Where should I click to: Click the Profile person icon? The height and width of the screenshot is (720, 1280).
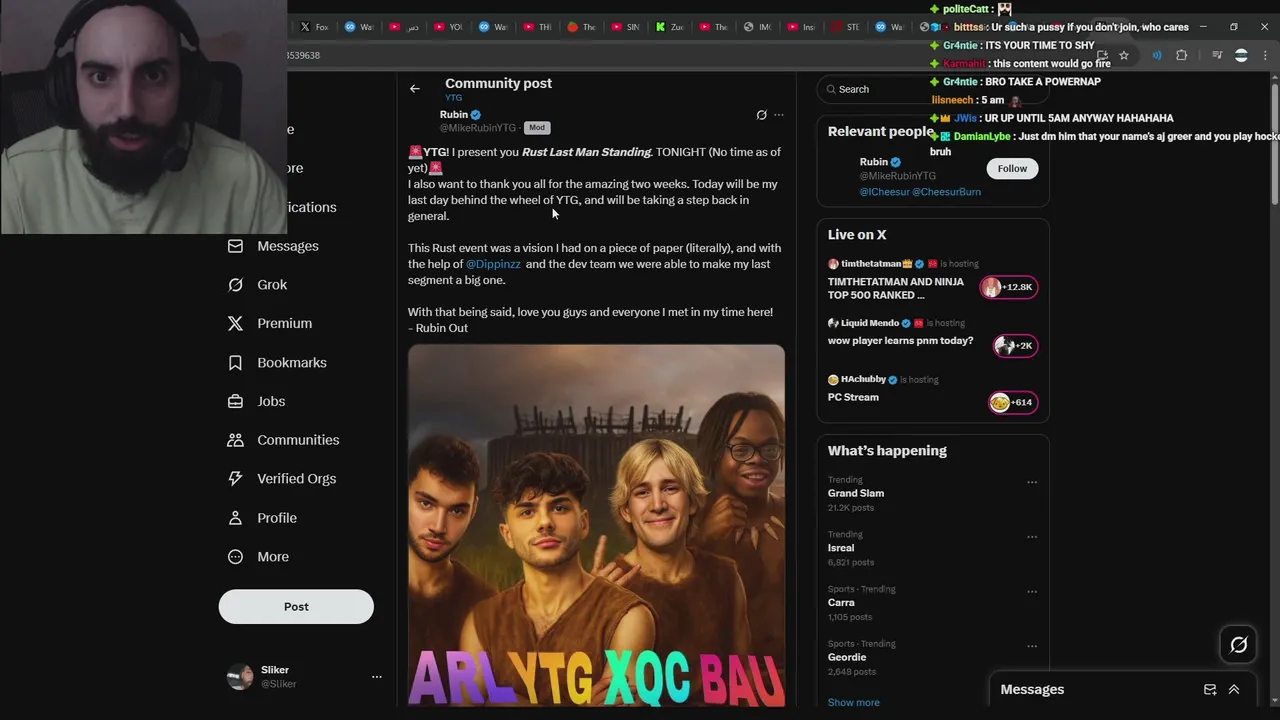pyautogui.click(x=235, y=518)
